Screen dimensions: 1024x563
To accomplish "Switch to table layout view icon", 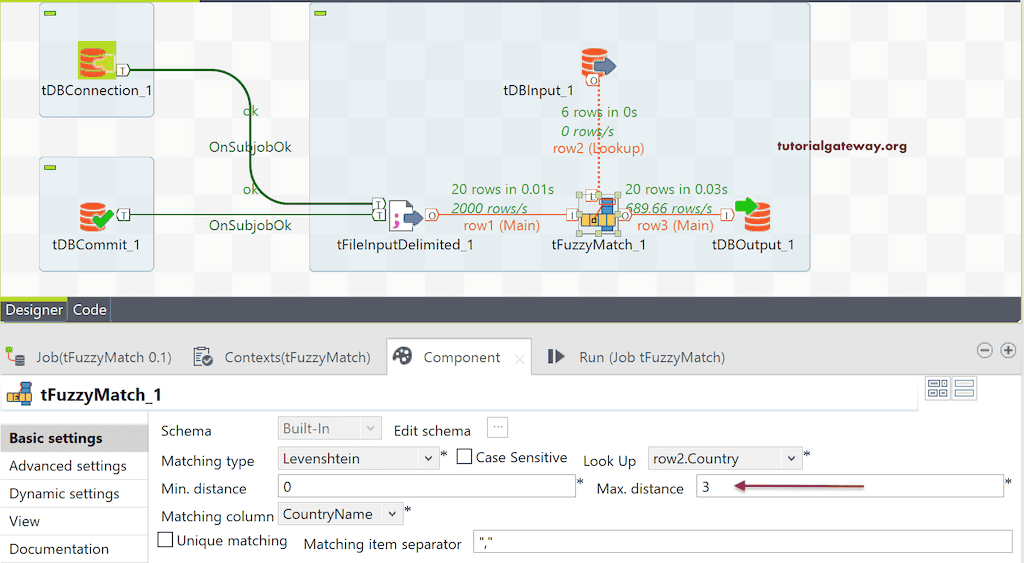I will (x=938, y=389).
